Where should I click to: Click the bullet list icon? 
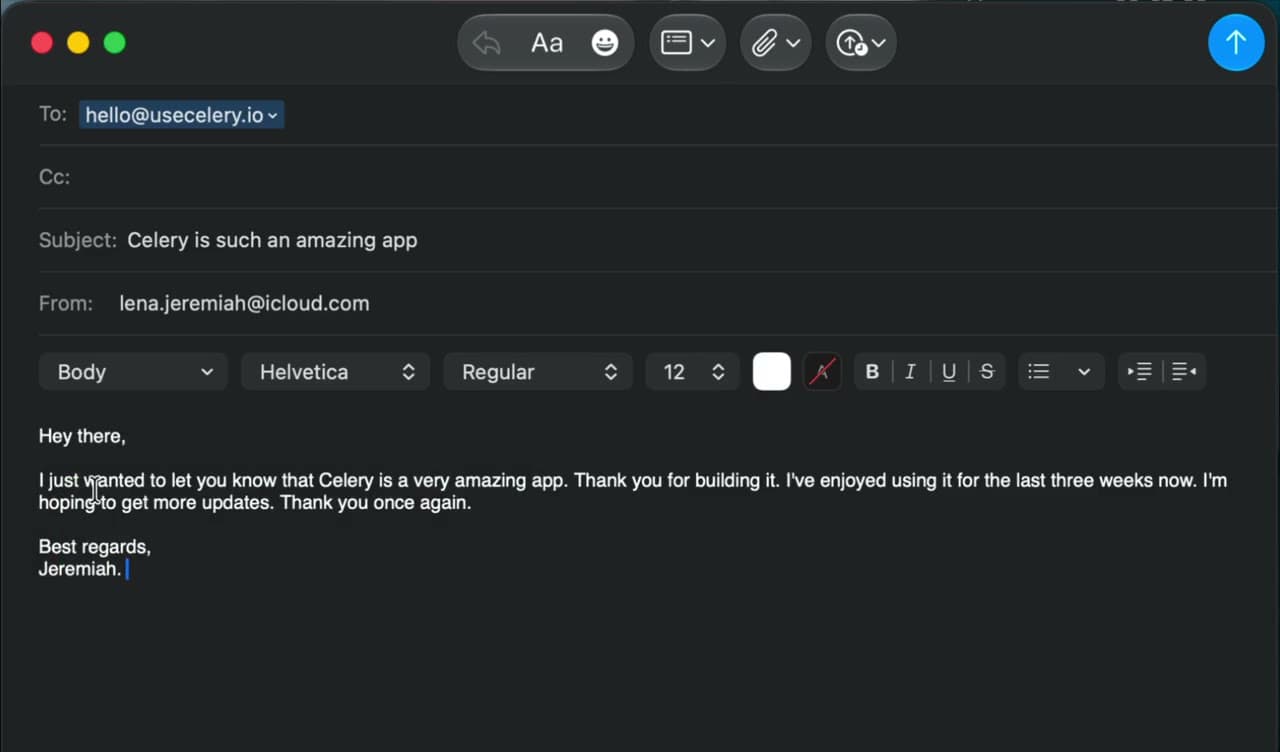[1039, 372]
